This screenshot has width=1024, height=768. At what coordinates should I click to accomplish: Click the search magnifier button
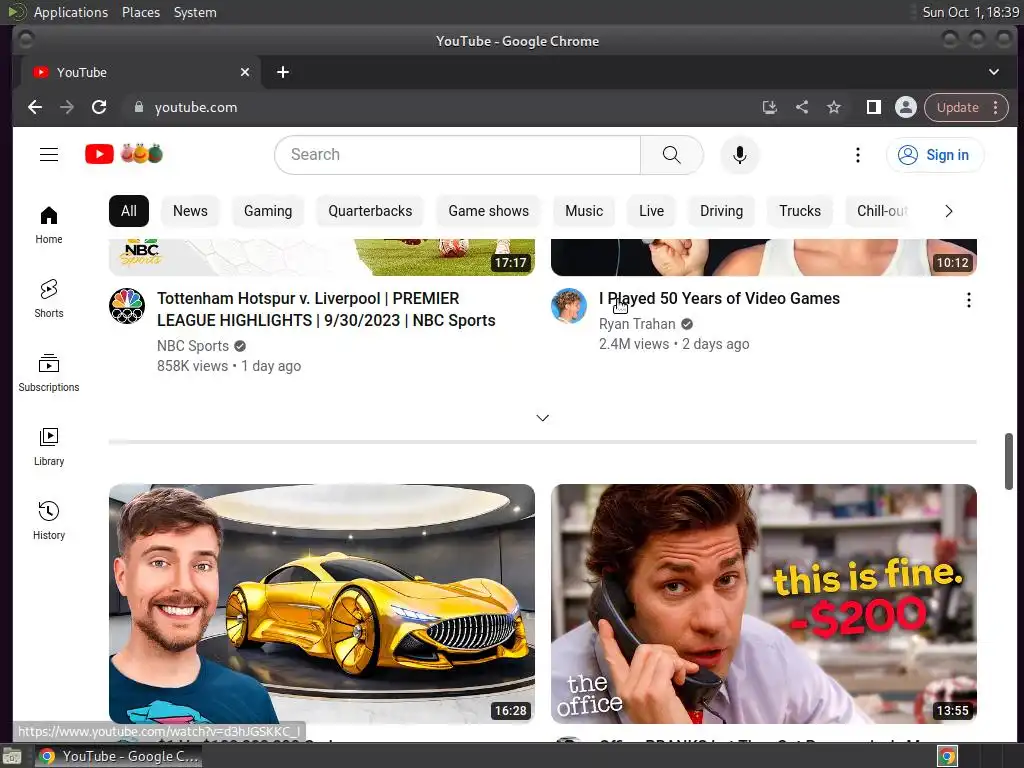pyautogui.click(x=671, y=155)
